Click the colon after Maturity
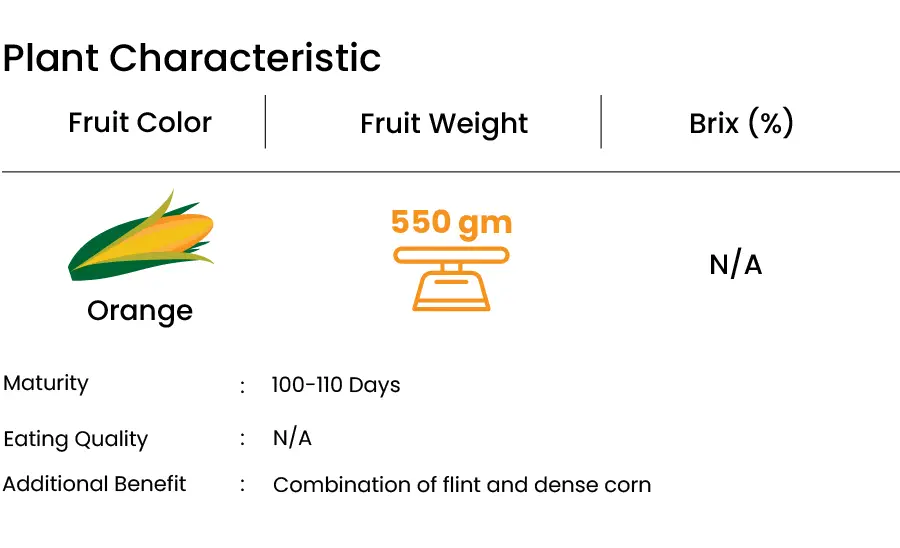Viewport: 900px width, 548px height. click(242, 387)
